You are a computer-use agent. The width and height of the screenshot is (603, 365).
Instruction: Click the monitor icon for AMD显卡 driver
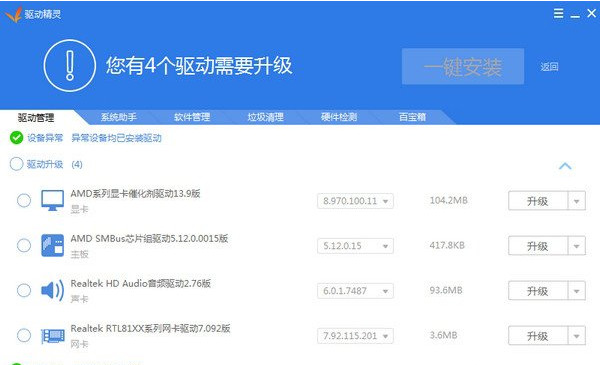tap(52, 200)
